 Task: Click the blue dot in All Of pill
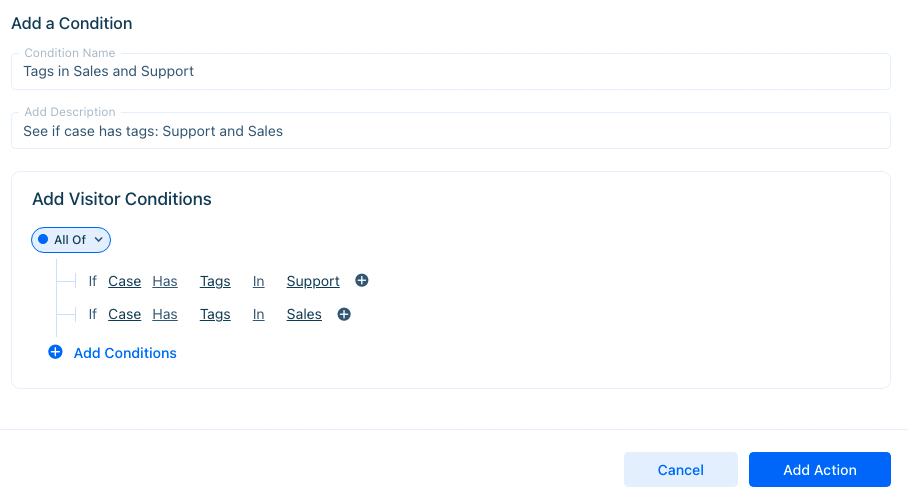coord(43,239)
